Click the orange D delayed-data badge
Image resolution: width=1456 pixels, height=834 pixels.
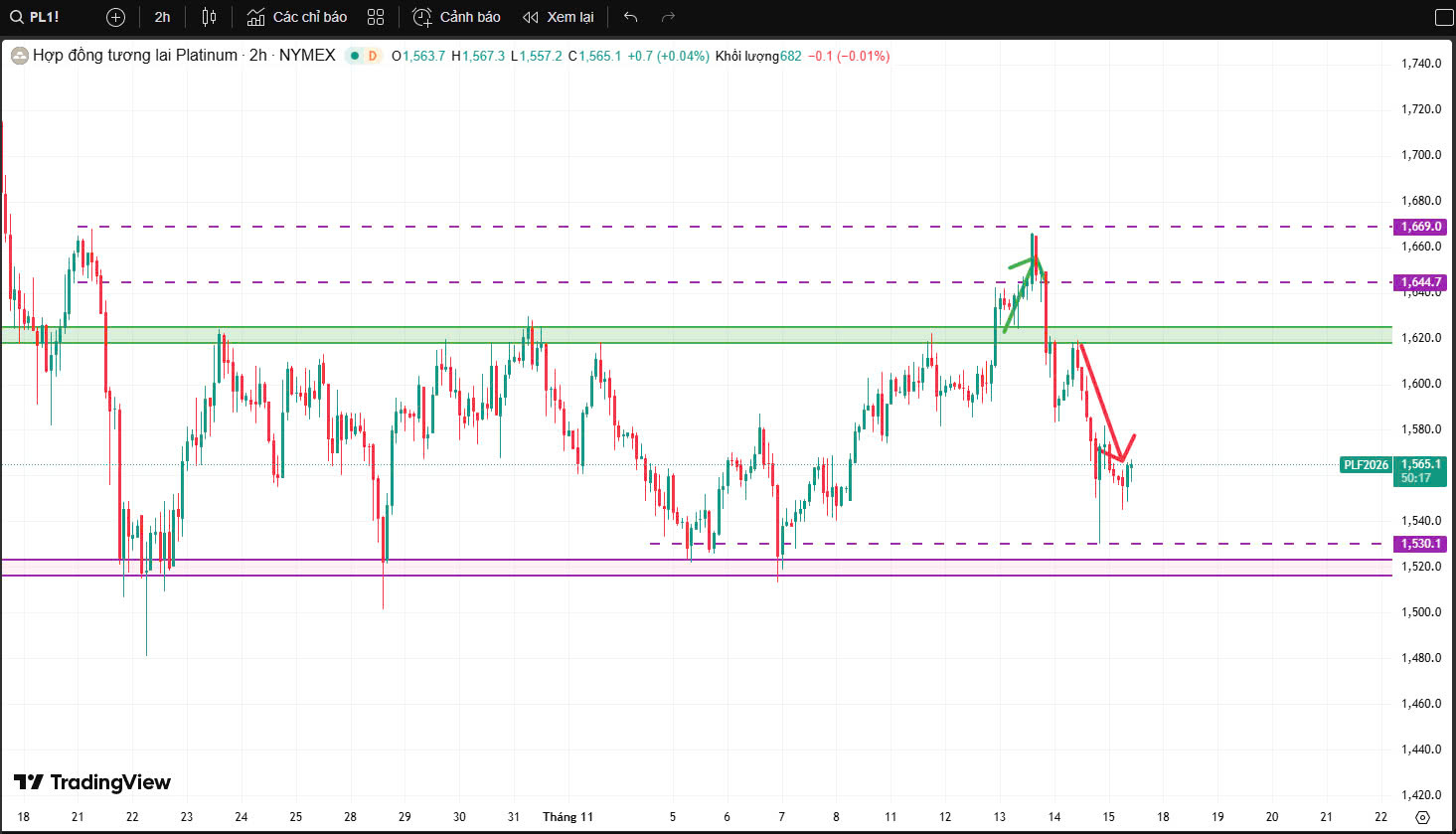coord(373,57)
